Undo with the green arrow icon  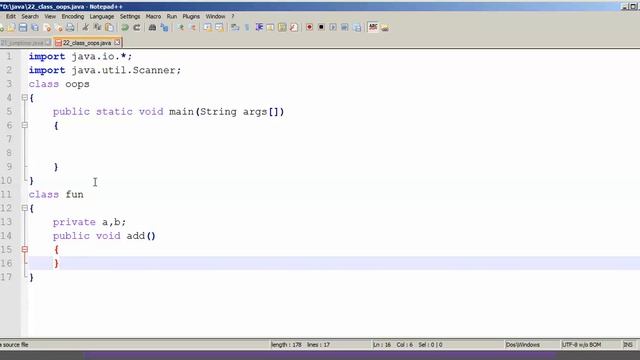click(x=125, y=27)
